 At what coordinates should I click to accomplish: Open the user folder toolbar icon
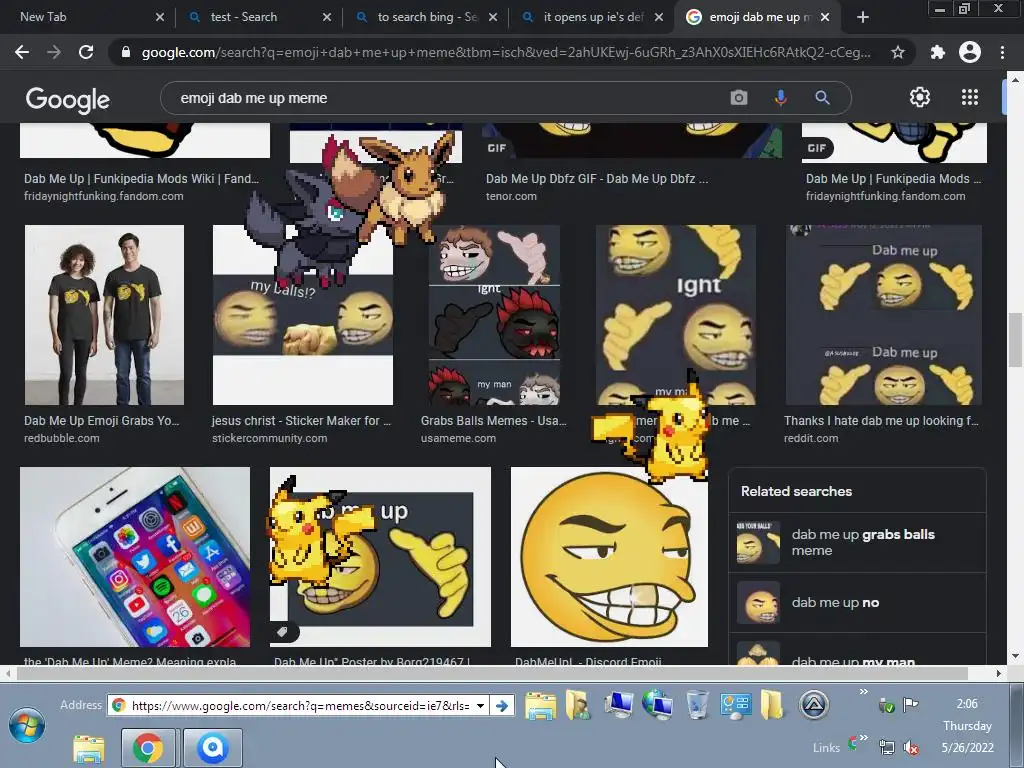(578, 705)
